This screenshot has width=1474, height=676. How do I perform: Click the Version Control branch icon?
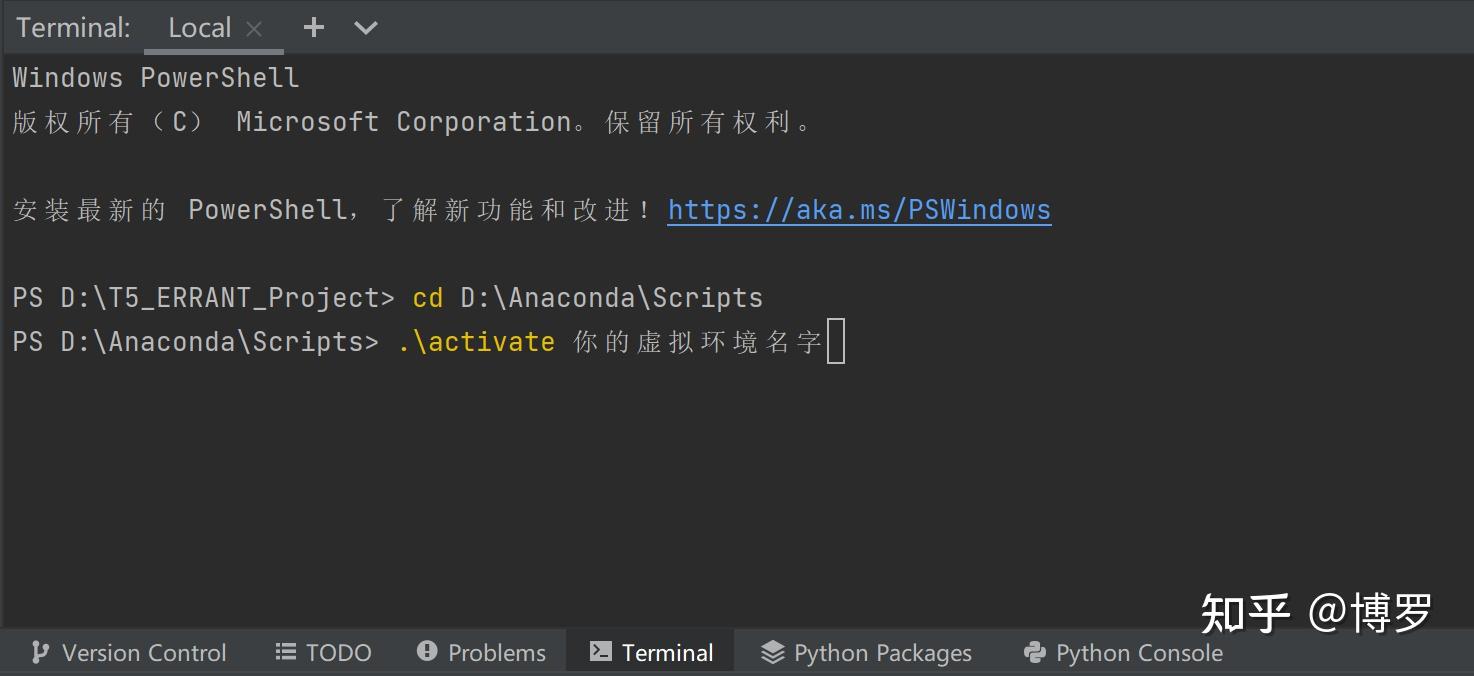click(40, 653)
